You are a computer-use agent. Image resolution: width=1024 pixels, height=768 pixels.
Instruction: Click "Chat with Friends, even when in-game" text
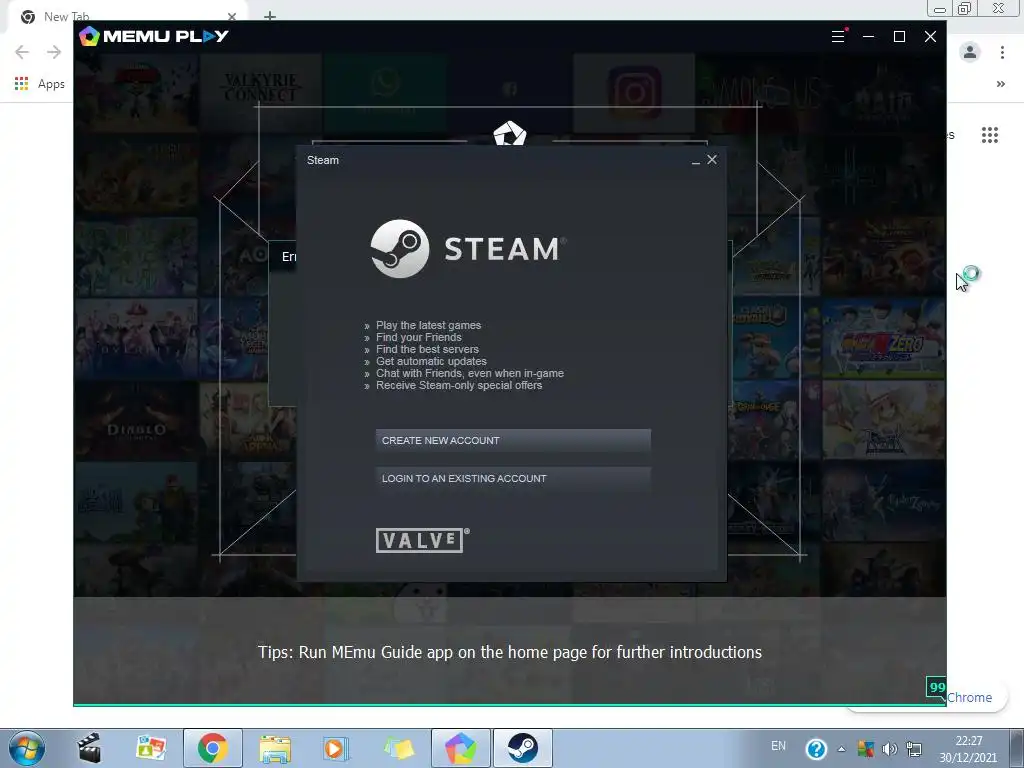[x=470, y=374]
